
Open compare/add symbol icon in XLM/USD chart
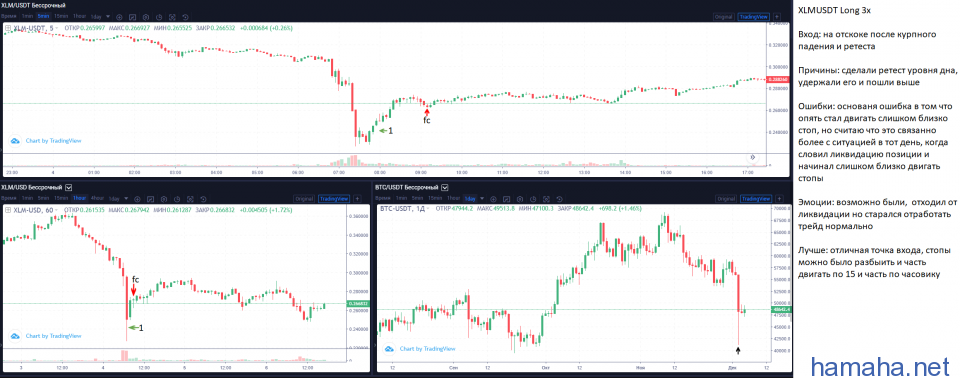click(137, 199)
